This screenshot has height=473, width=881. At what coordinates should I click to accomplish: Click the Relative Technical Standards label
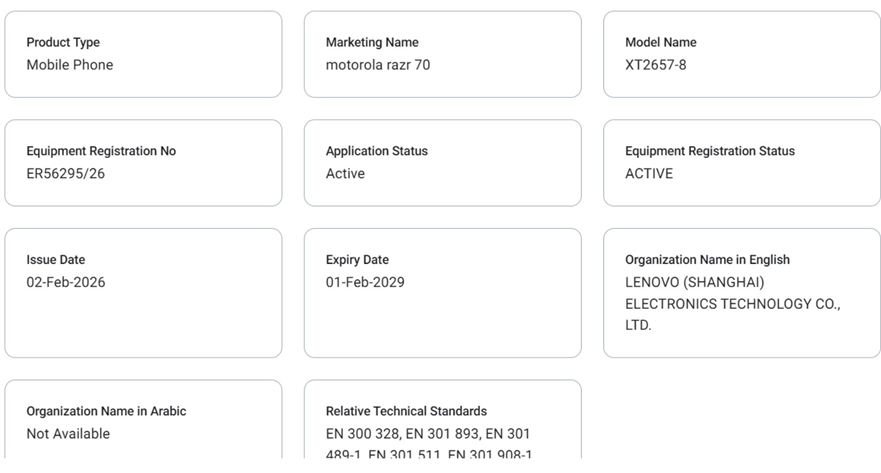406,411
